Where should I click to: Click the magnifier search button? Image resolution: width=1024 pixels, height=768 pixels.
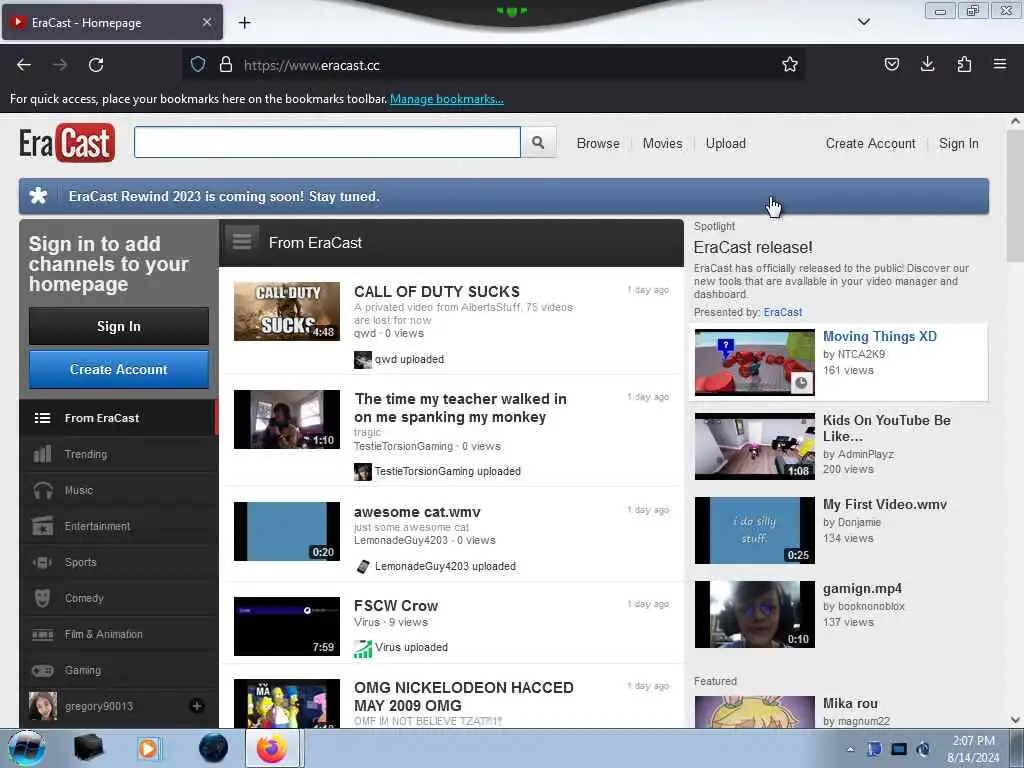coord(538,142)
